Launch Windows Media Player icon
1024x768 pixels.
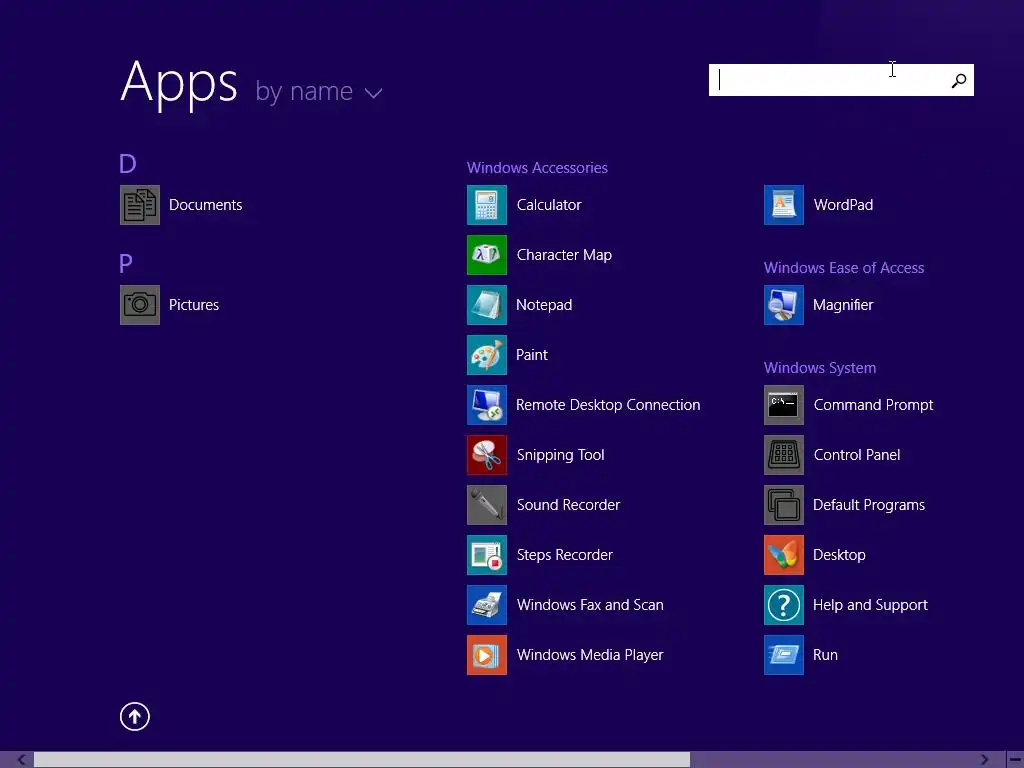coord(487,655)
